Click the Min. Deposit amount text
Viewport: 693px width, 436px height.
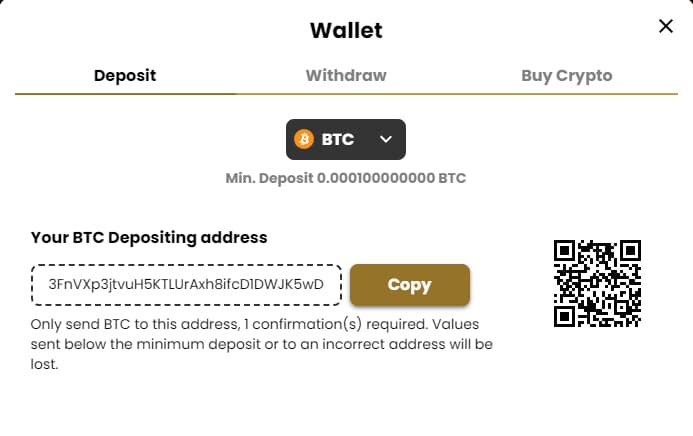(x=346, y=179)
